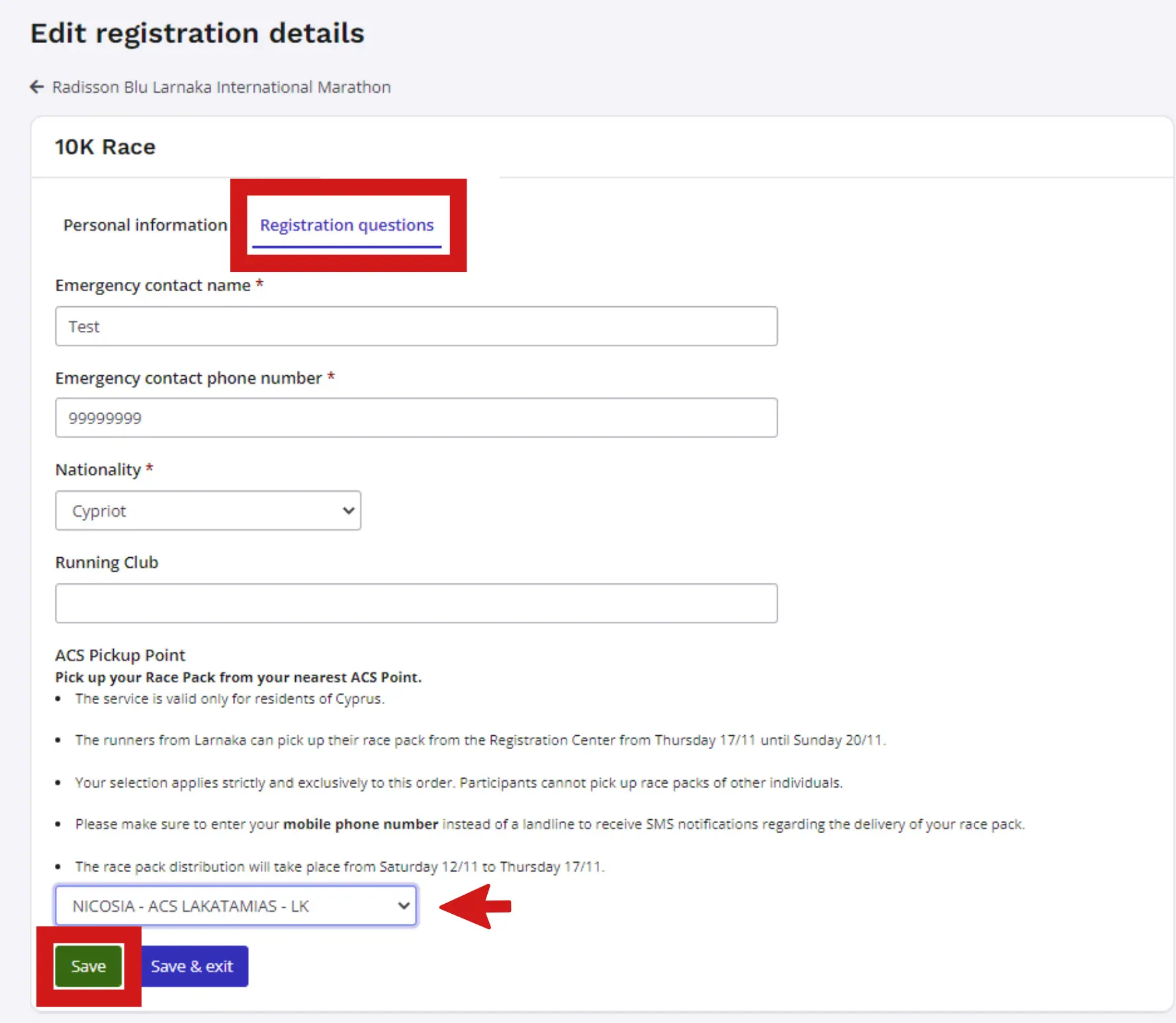Click the red arrow pointing at pickup dropdown
The image size is (1176, 1023).
coord(475,907)
